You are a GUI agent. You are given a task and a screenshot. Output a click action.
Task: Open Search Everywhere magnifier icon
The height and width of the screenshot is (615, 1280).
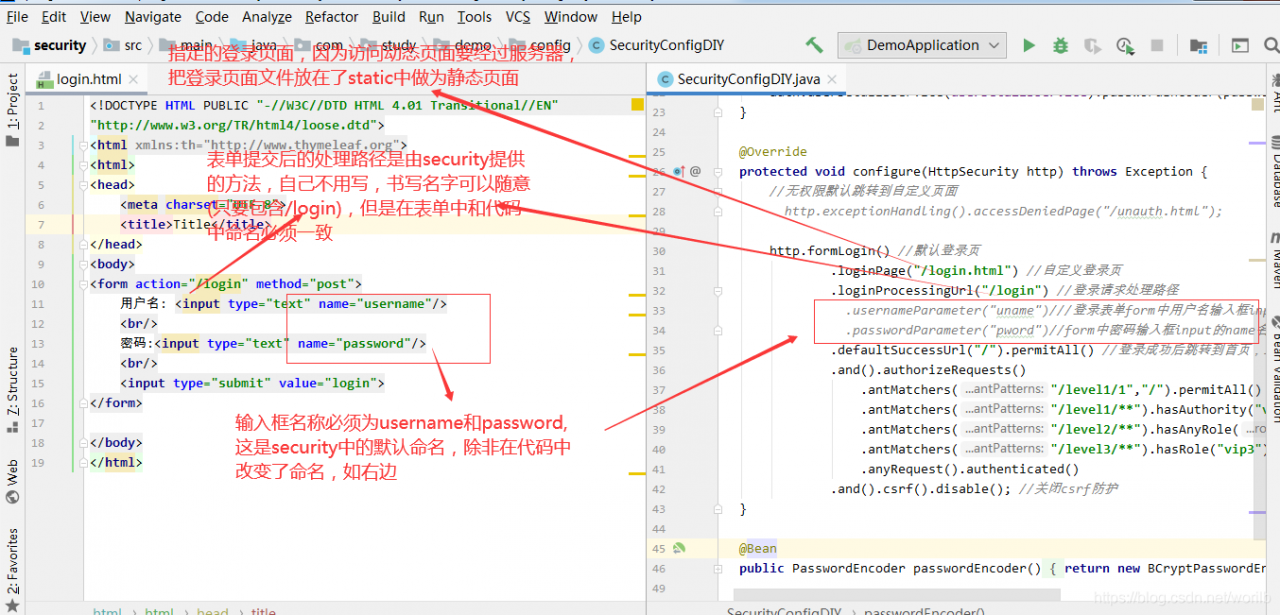[x=1270, y=45]
